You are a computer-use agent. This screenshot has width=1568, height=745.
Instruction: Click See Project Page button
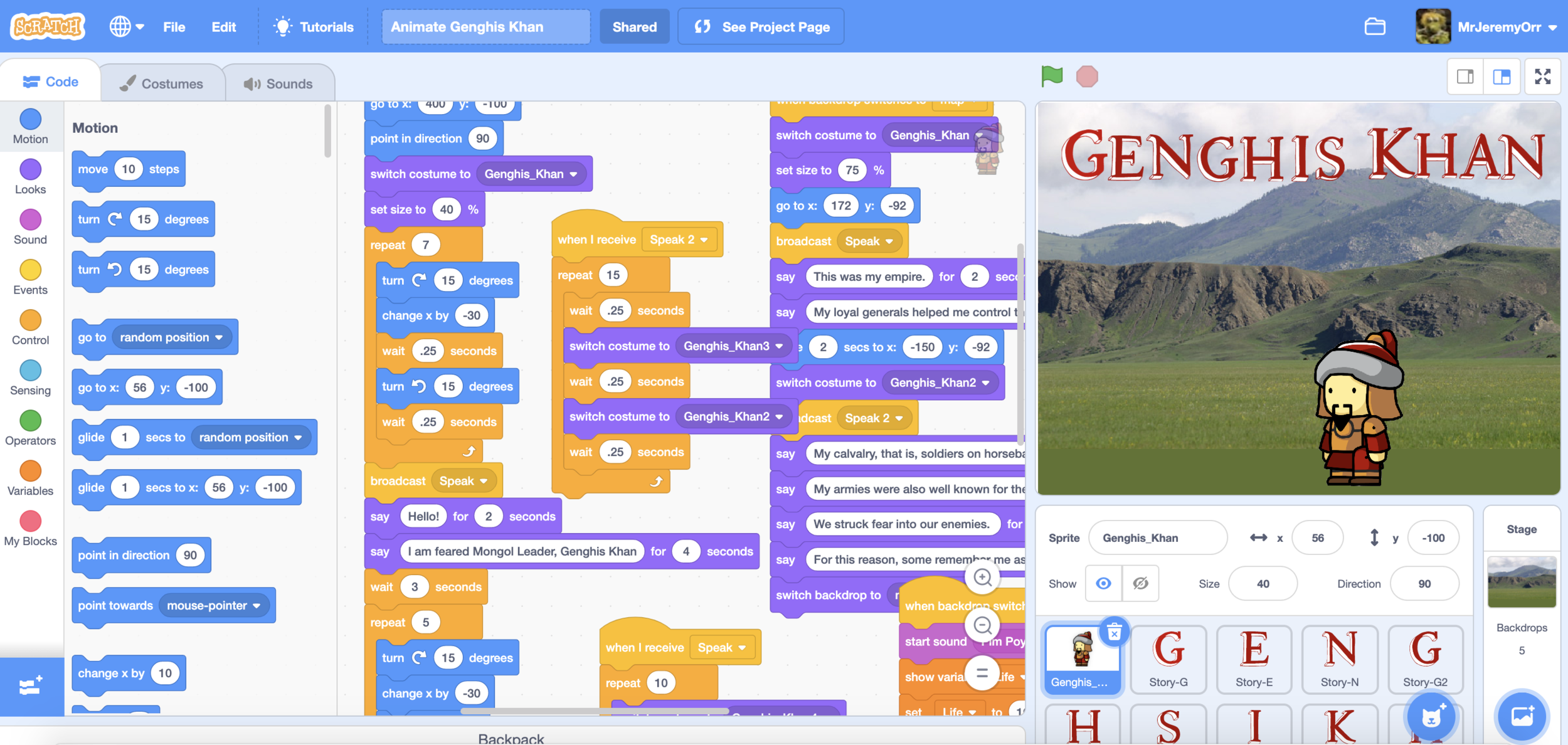tap(761, 27)
